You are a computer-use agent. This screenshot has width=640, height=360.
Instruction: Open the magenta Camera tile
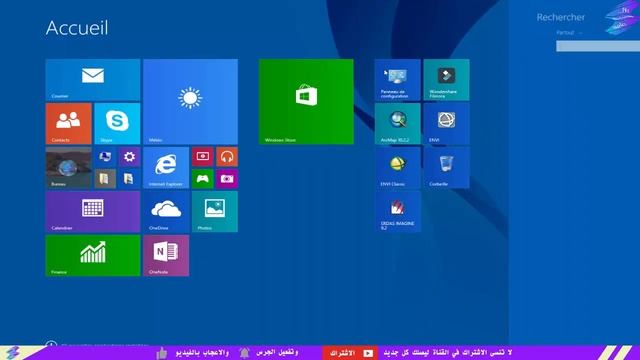coord(227,179)
